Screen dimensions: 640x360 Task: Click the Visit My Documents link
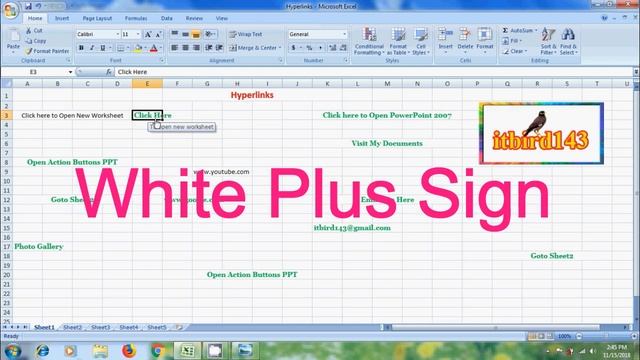387,143
